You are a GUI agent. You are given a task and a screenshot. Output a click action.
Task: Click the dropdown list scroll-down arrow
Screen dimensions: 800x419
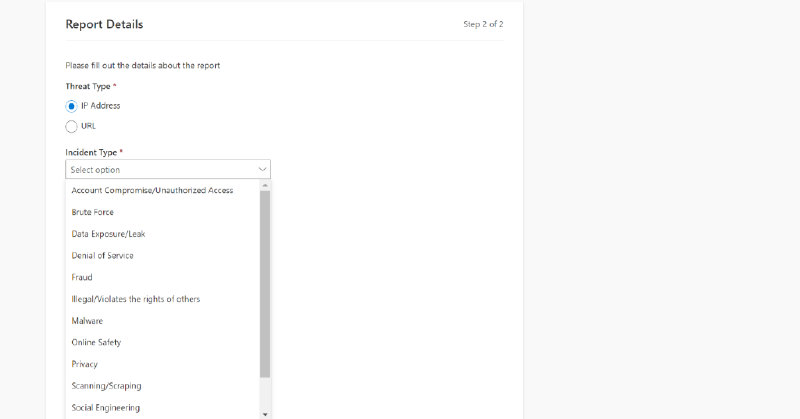point(265,413)
